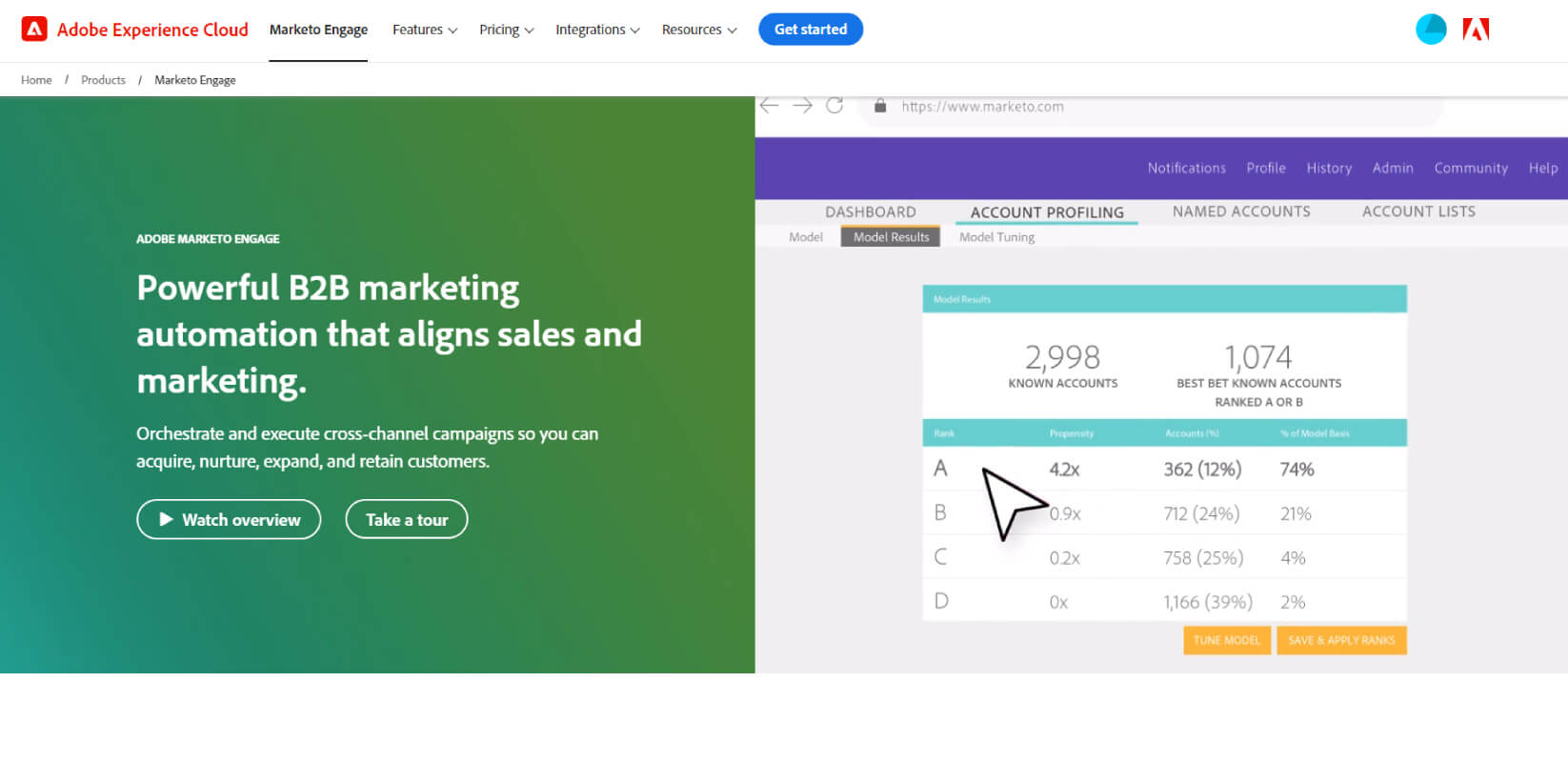Click the lock icon beside marketo.com URL
Image resolution: width=1568 pixels, height=762 pixels.
880,106
